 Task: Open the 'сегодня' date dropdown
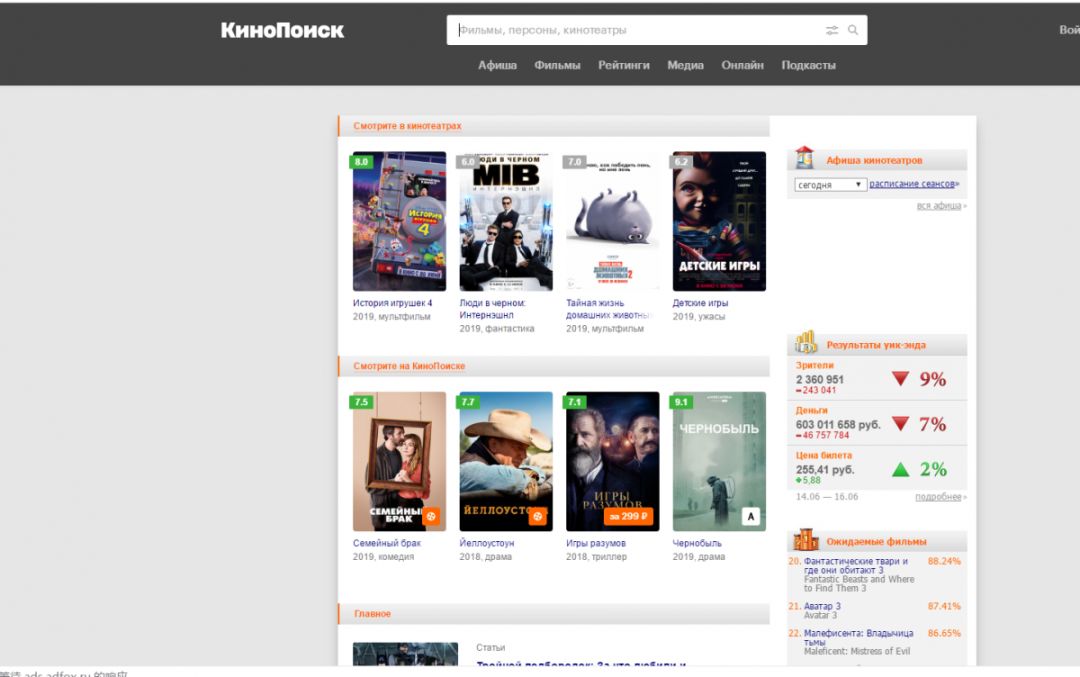coord(830,185)
